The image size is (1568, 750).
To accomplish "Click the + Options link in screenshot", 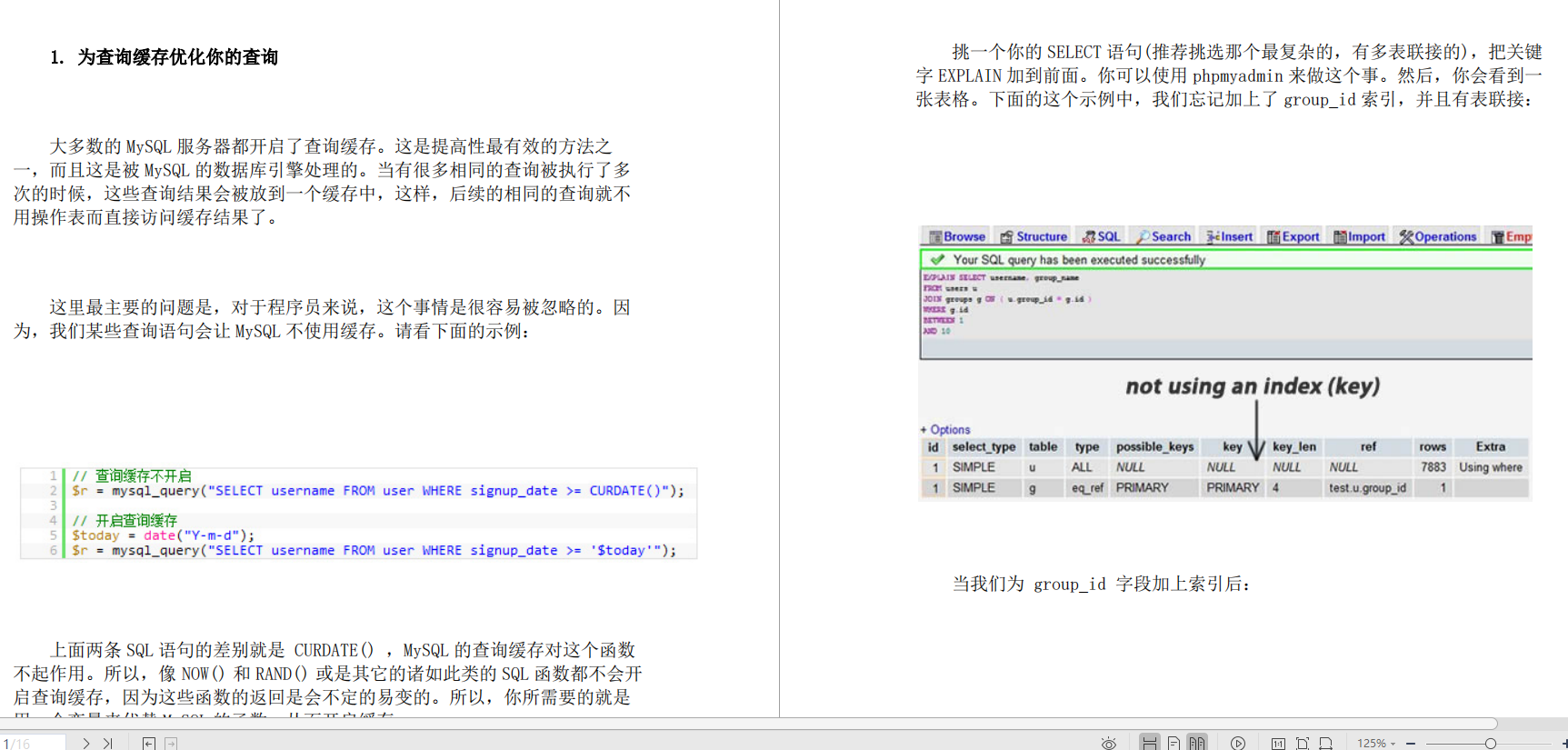I will pyautogui.click(x=945, y=429).
